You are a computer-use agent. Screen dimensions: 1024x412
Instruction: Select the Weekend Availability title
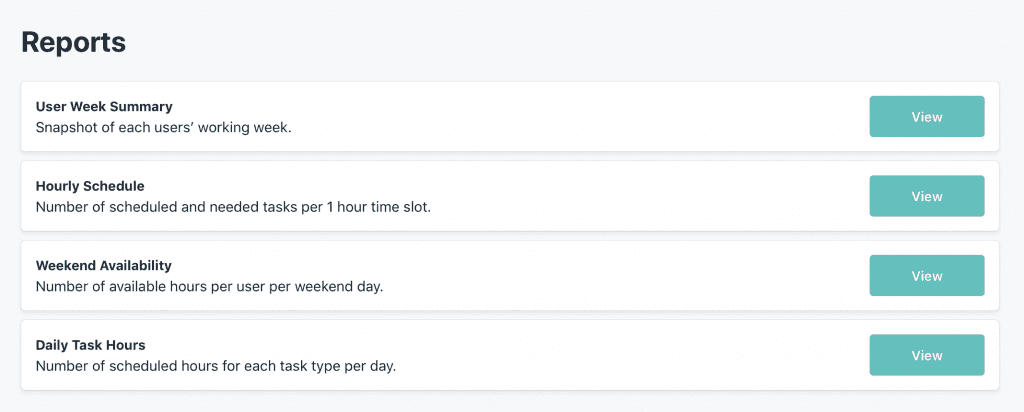tap(104, 265)
